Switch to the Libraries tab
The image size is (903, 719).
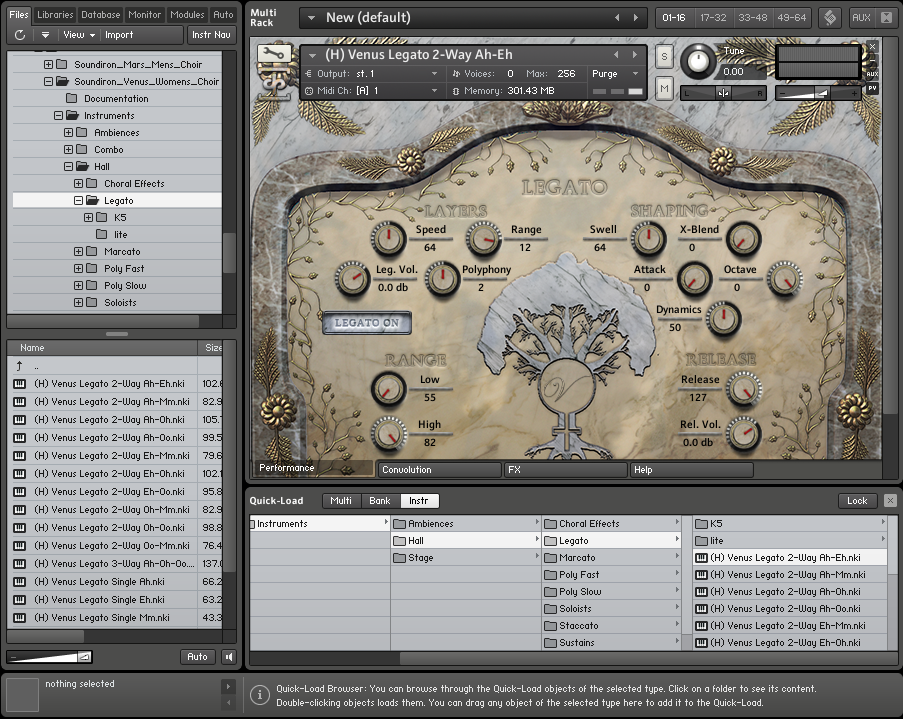55,15
